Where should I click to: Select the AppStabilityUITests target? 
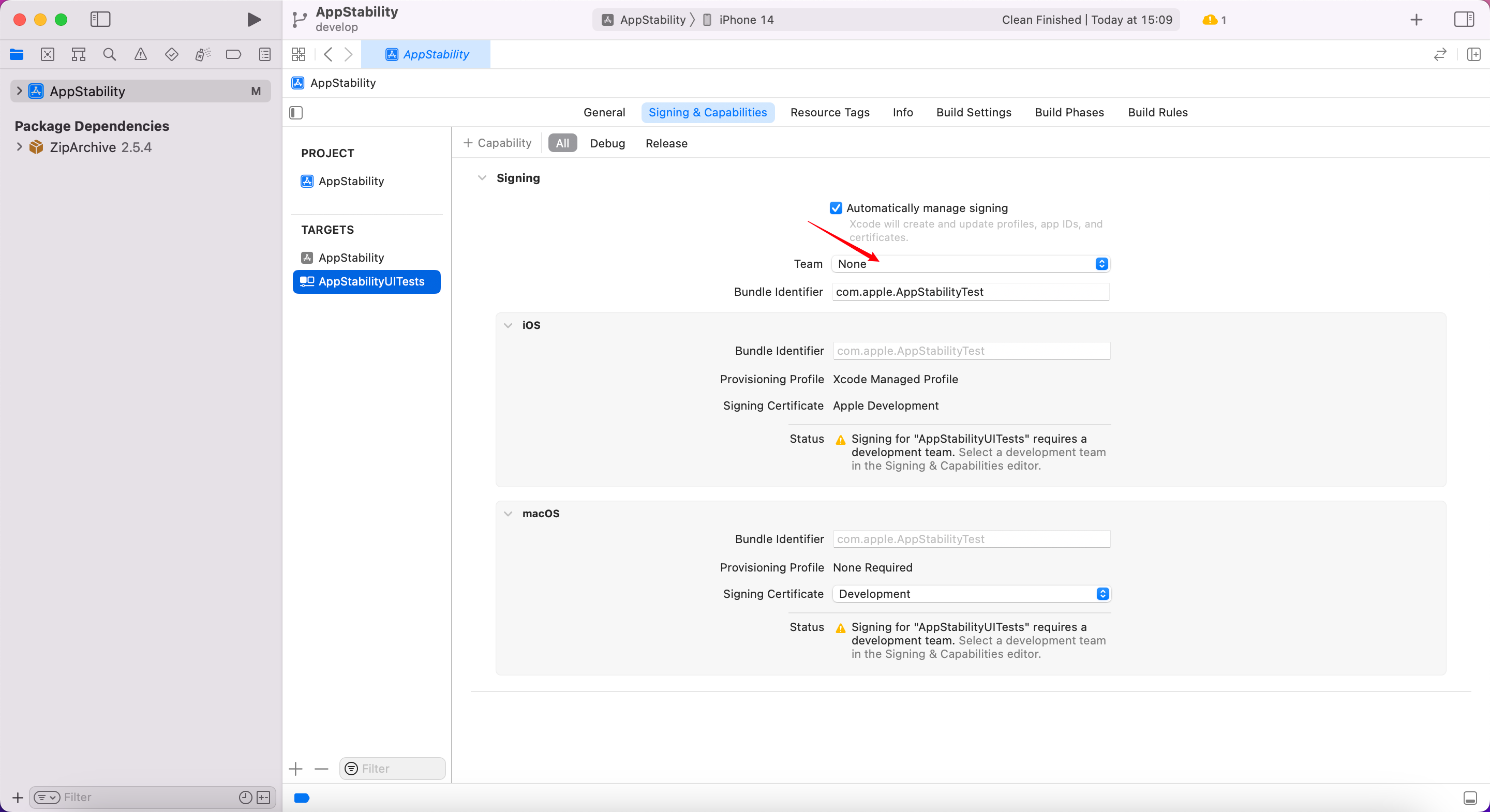click(x=366, y=282)
